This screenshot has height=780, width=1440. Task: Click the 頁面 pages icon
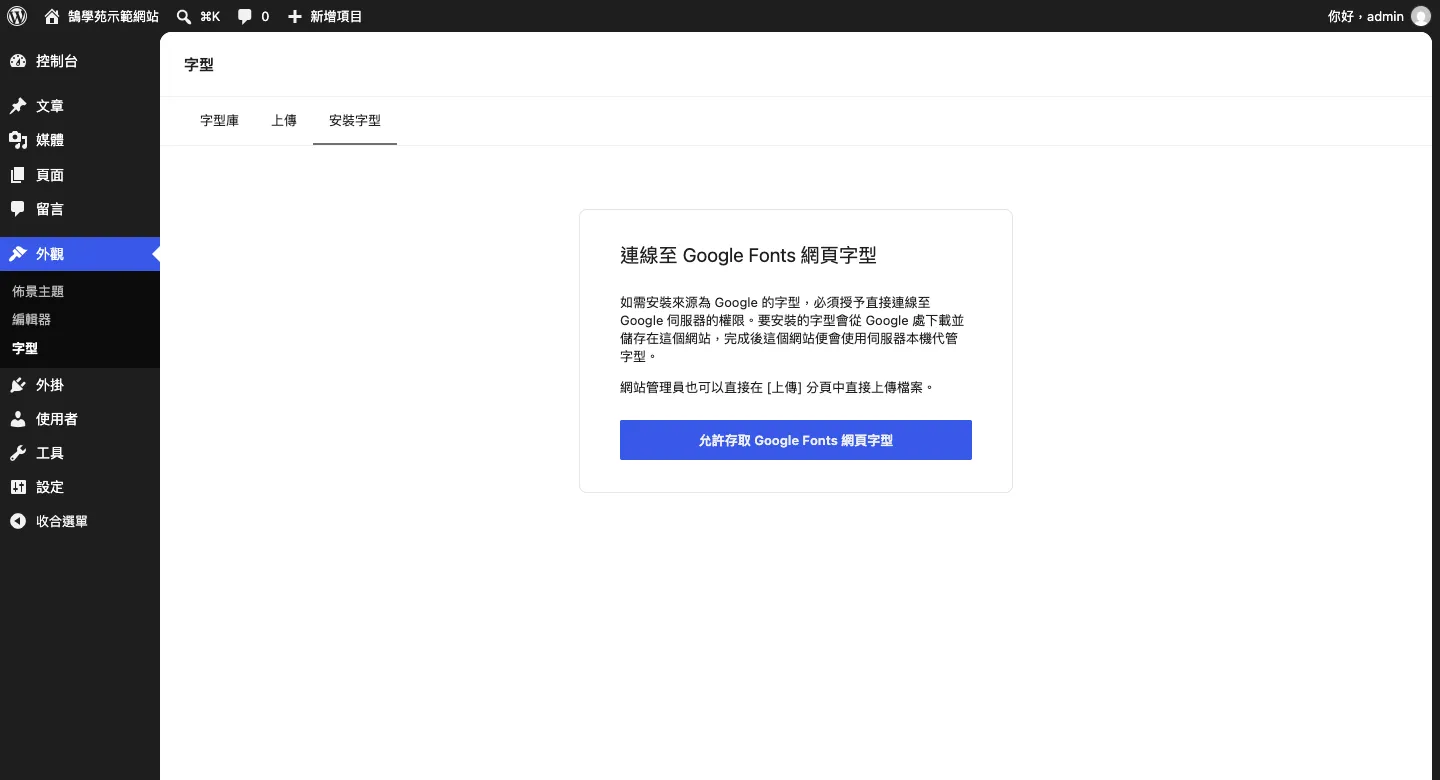pos(18,175)
